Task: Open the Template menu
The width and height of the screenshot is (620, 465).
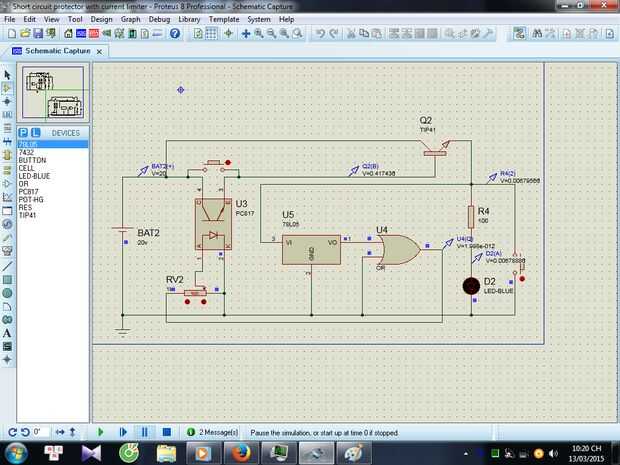Action: tap(224, 18)
